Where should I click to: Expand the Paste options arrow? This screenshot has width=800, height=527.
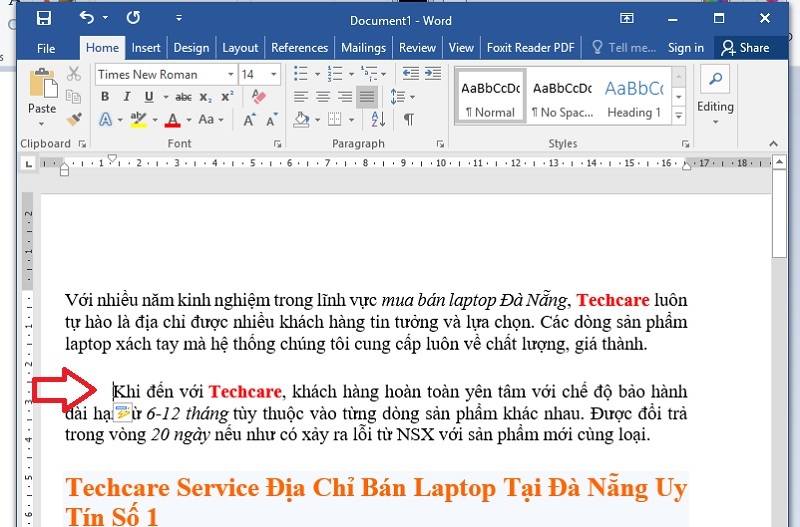(x=42, y=124)
